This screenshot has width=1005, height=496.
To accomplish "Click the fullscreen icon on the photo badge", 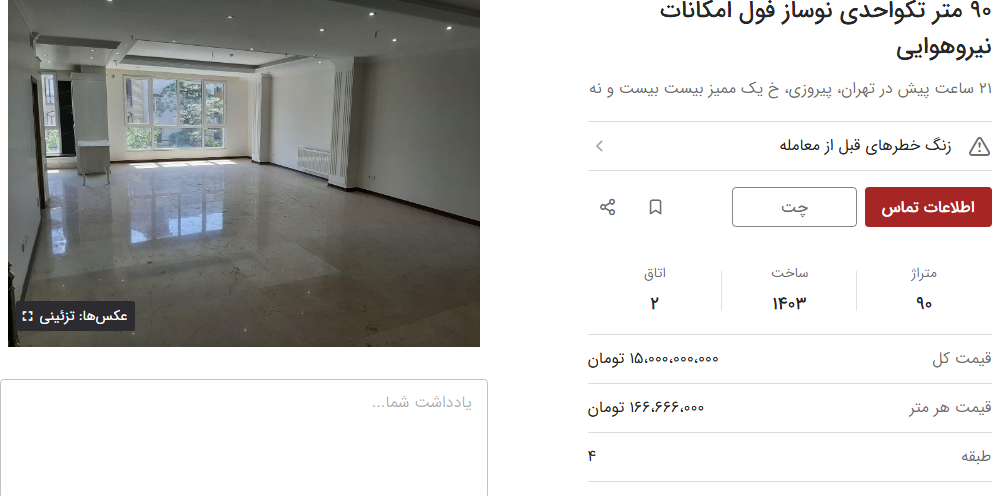I will (27, 316).
